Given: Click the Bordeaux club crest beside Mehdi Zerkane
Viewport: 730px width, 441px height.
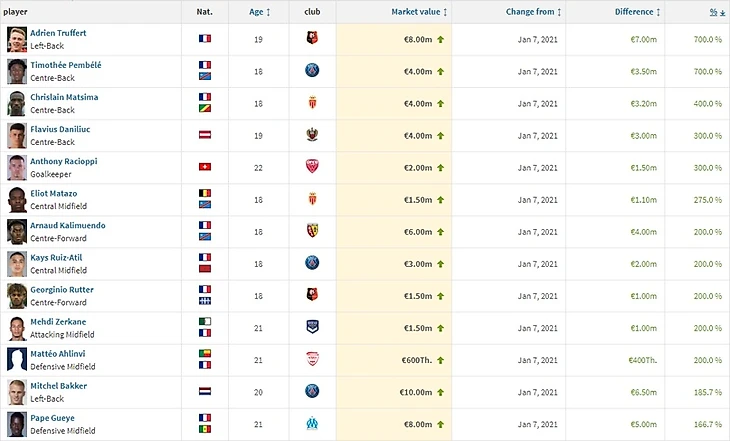Looking at the screenshot, I should click(x=311, y=327).
